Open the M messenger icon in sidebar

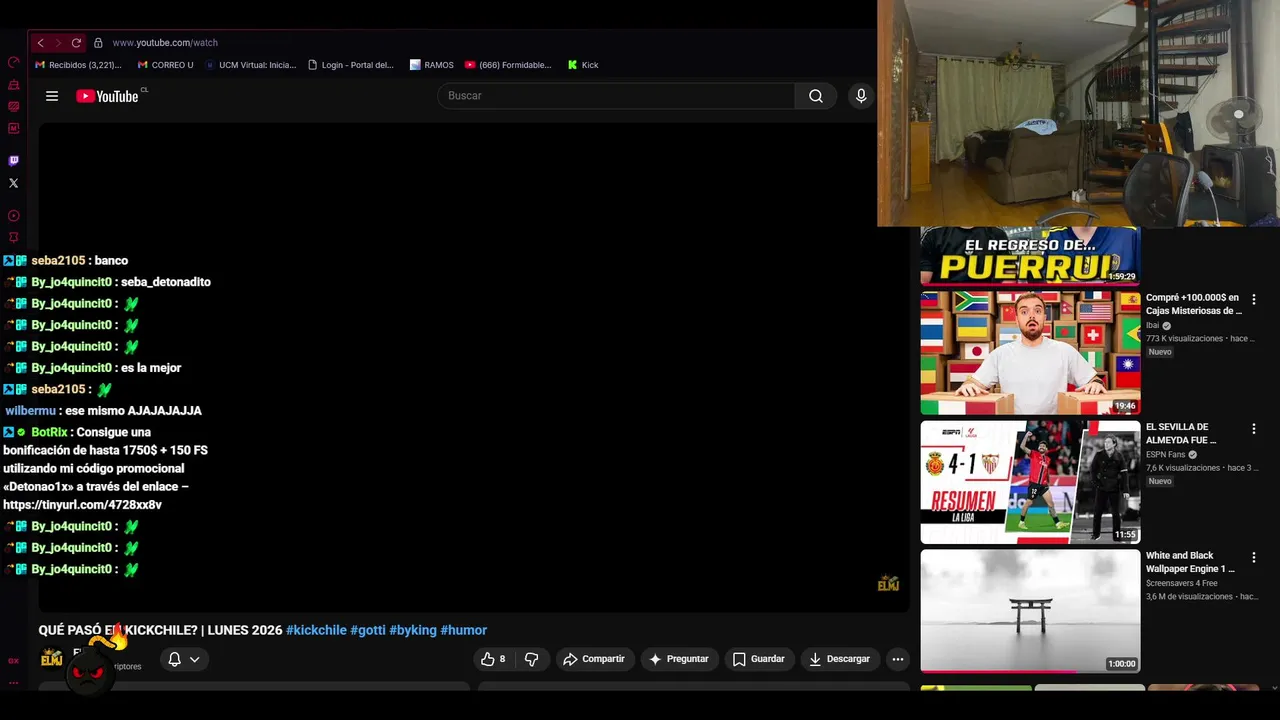point(13,128)
